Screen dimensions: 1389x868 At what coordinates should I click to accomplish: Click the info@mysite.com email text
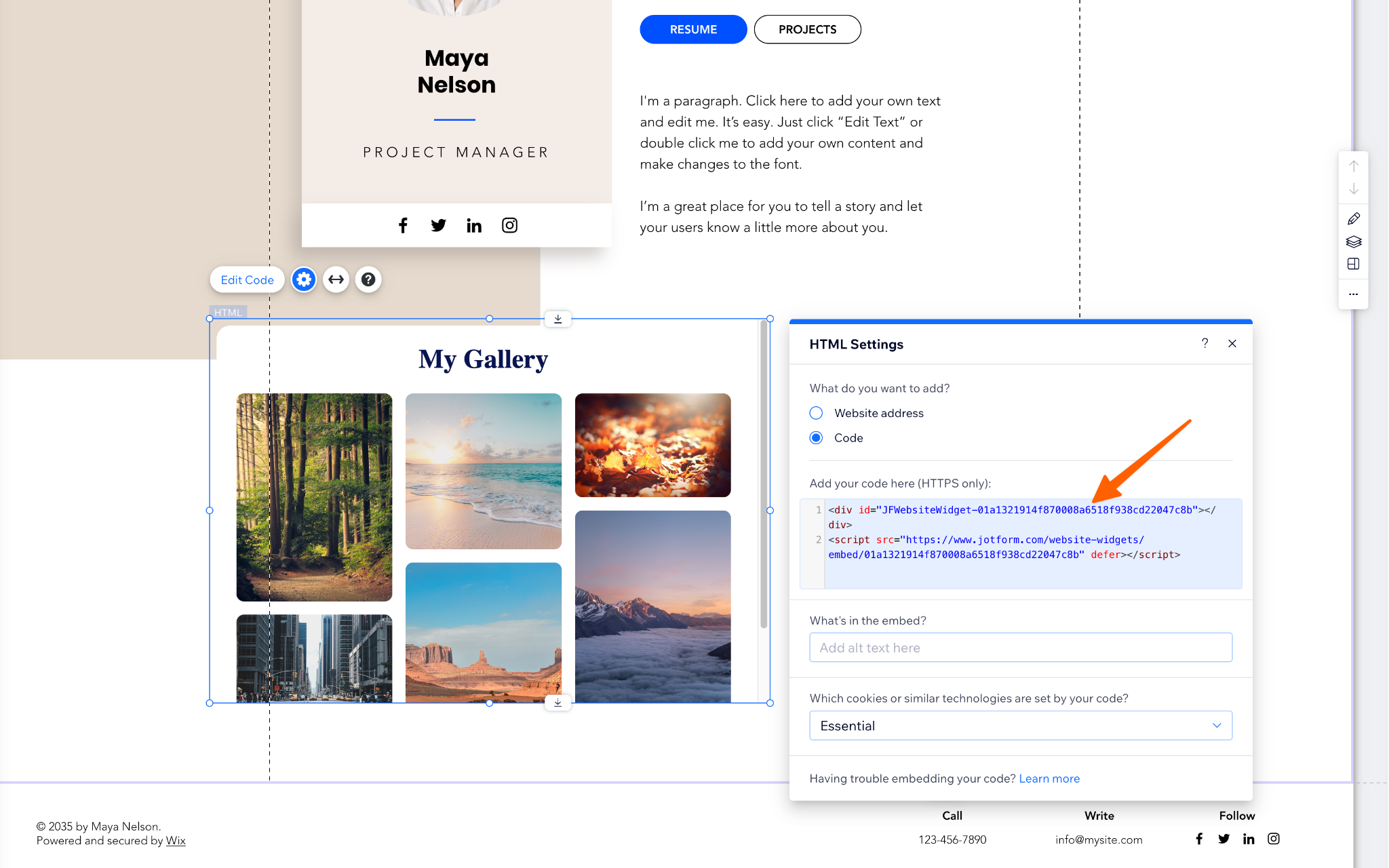(1099, 840)
